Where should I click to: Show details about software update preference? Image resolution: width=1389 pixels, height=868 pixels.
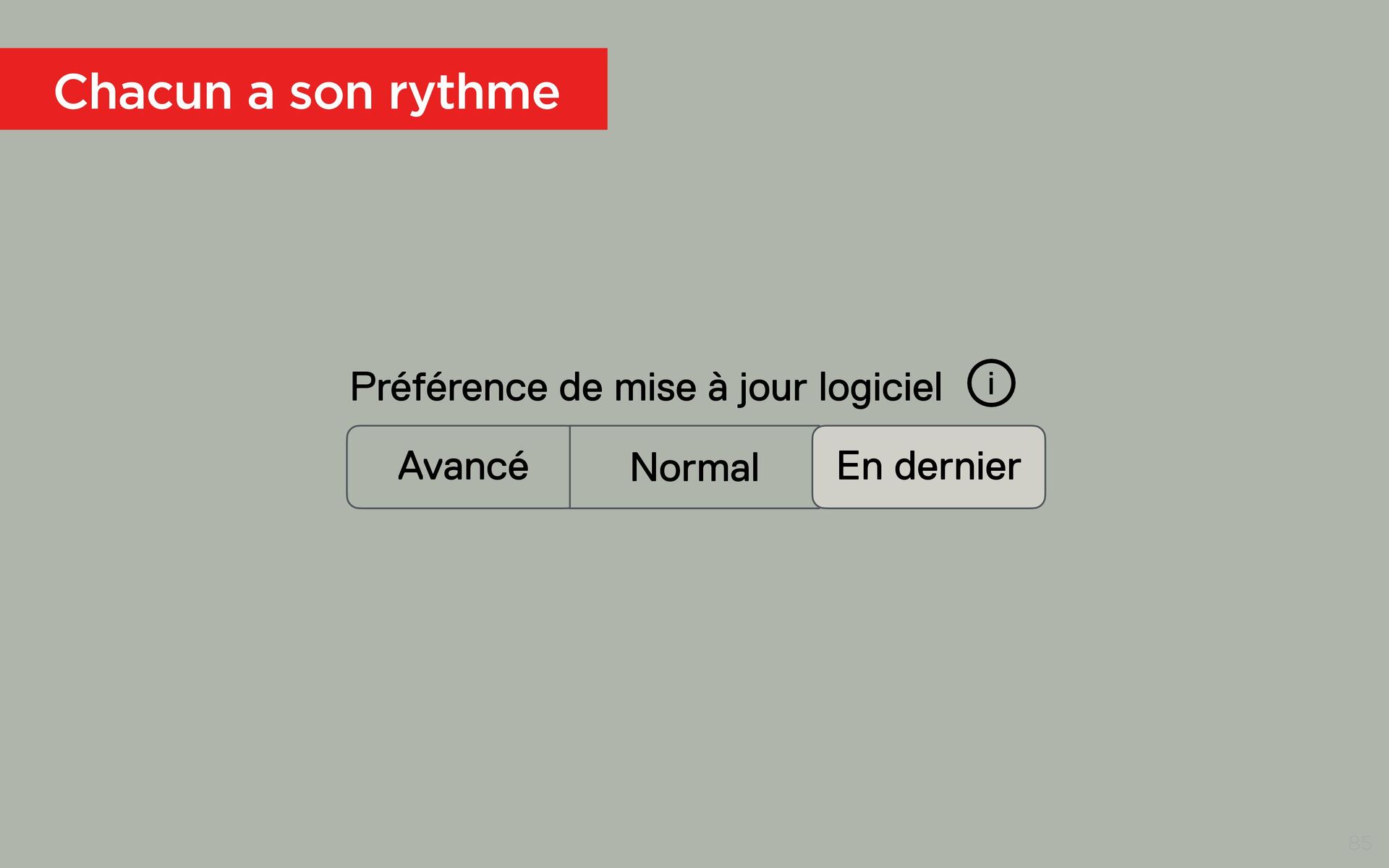[x=990, y=383]
